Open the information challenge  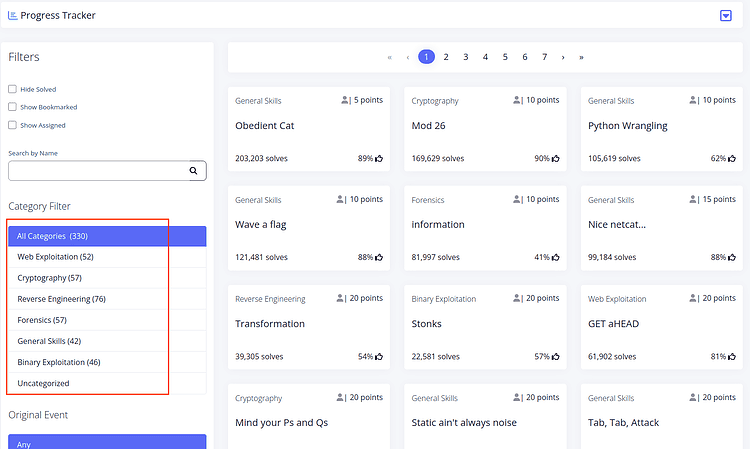coord(485,228)
